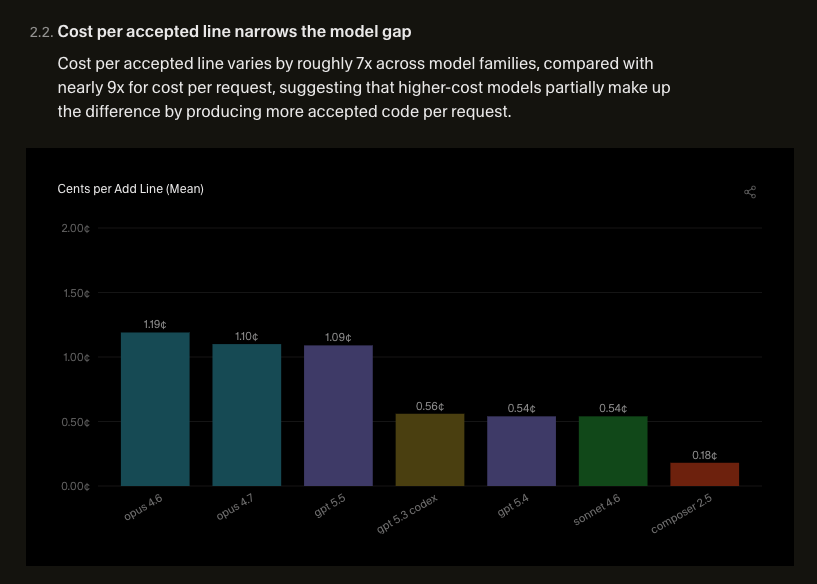The height and width of the screenshot is (584, 817).
Task: Select the gpt 5.4 bar
Action: [x=522, y=451]
